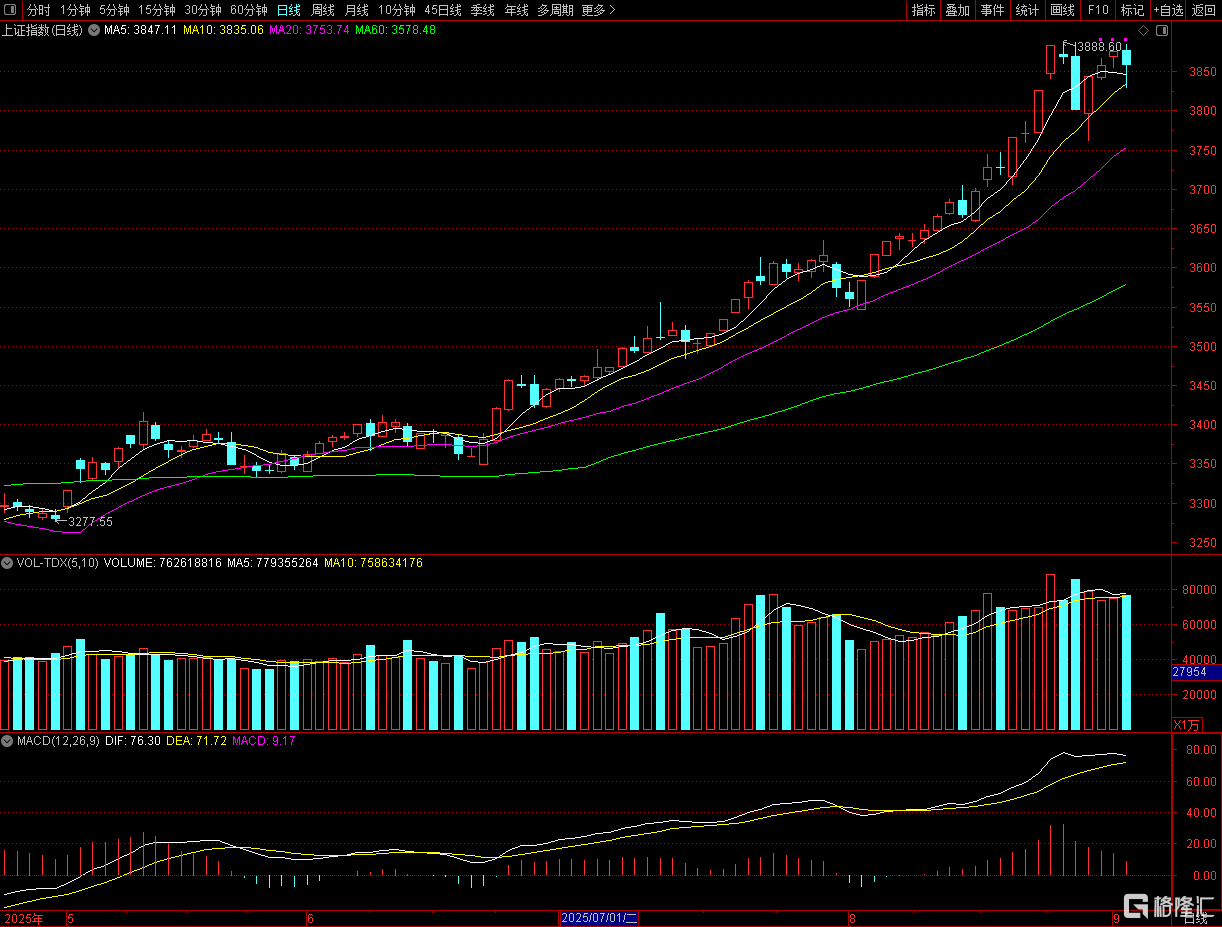The image size is (1222, 927).
Task: Open the 指标 indicators button
Action: coord(923,10)
